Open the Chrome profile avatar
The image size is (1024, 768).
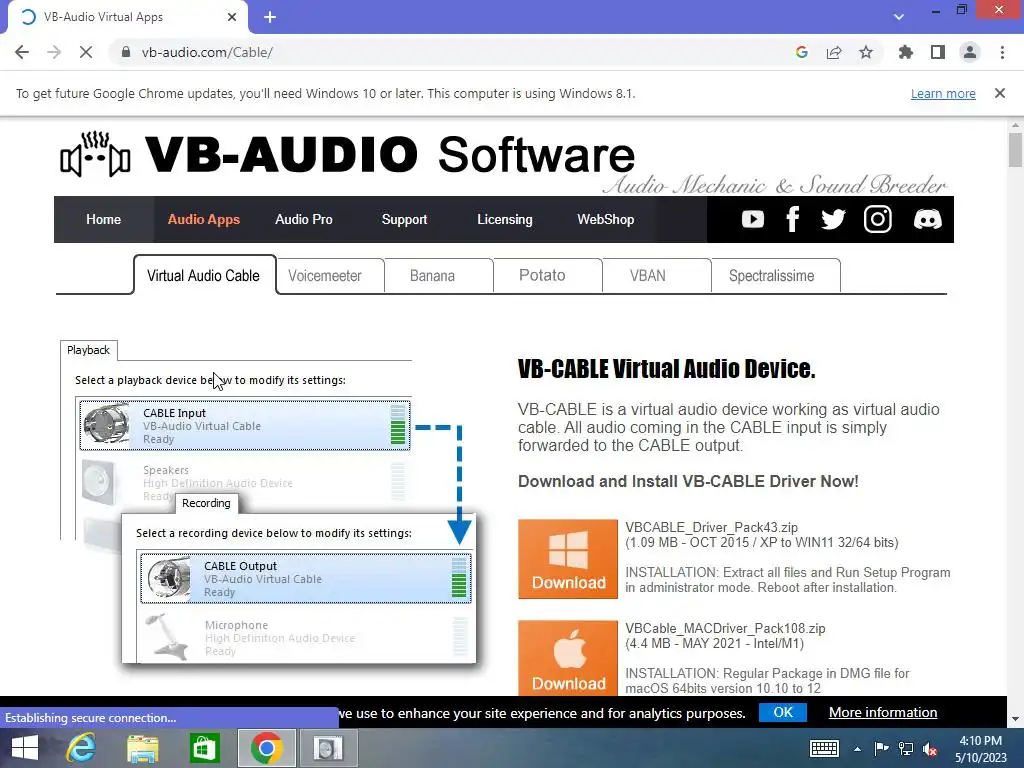tap(970, 52)
